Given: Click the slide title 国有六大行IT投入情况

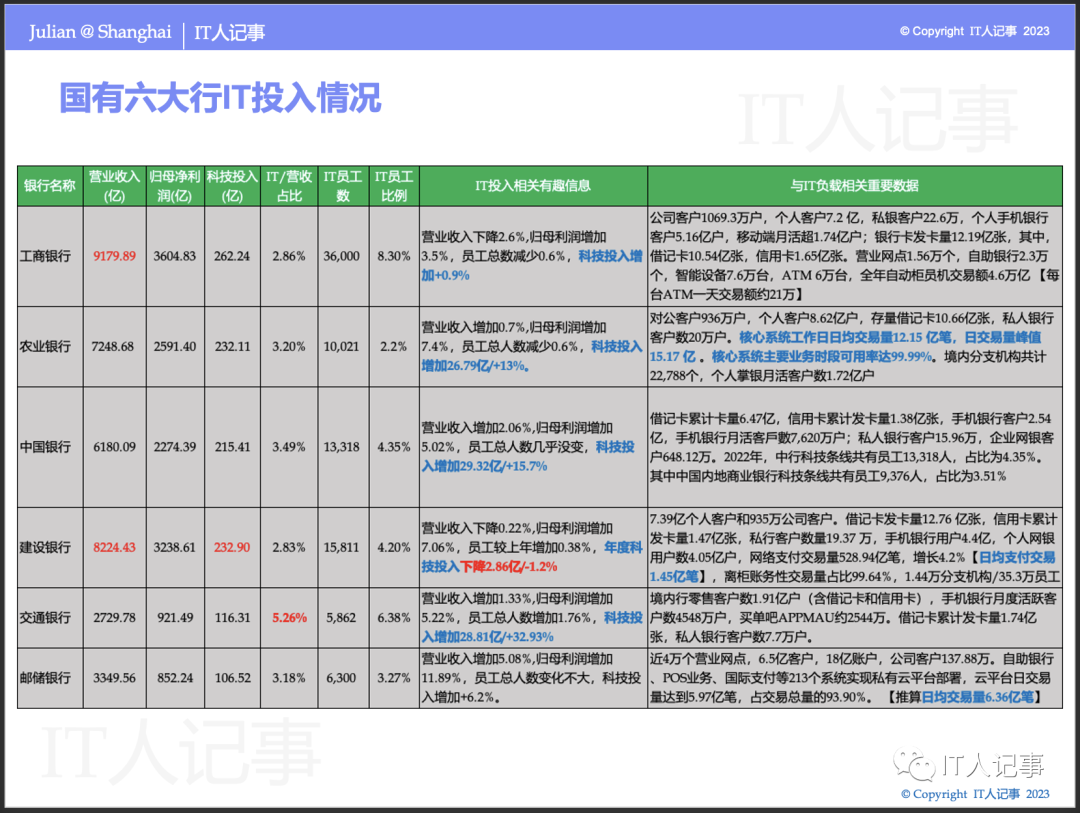Looking at the screenshot, I should (x=220, y=97).
